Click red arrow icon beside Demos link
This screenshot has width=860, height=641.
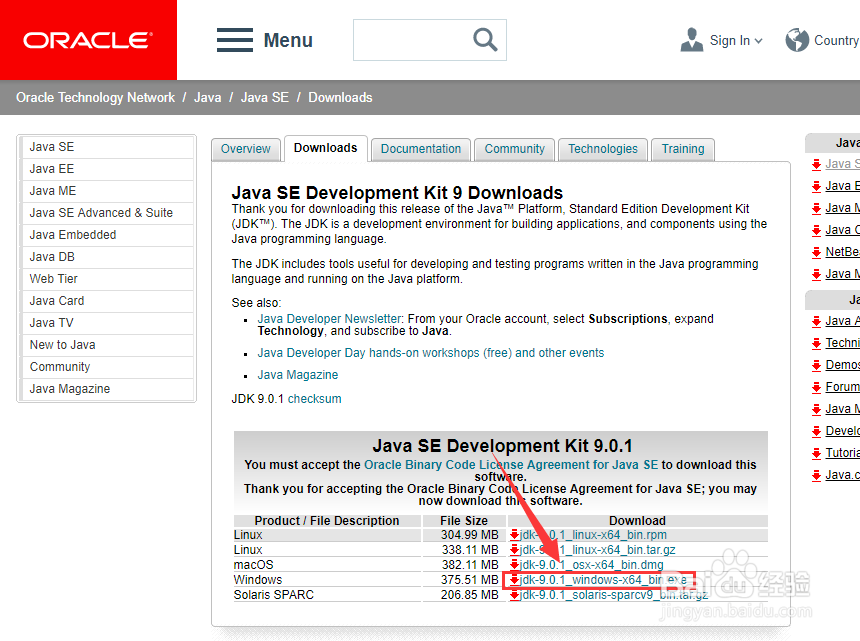816,365
